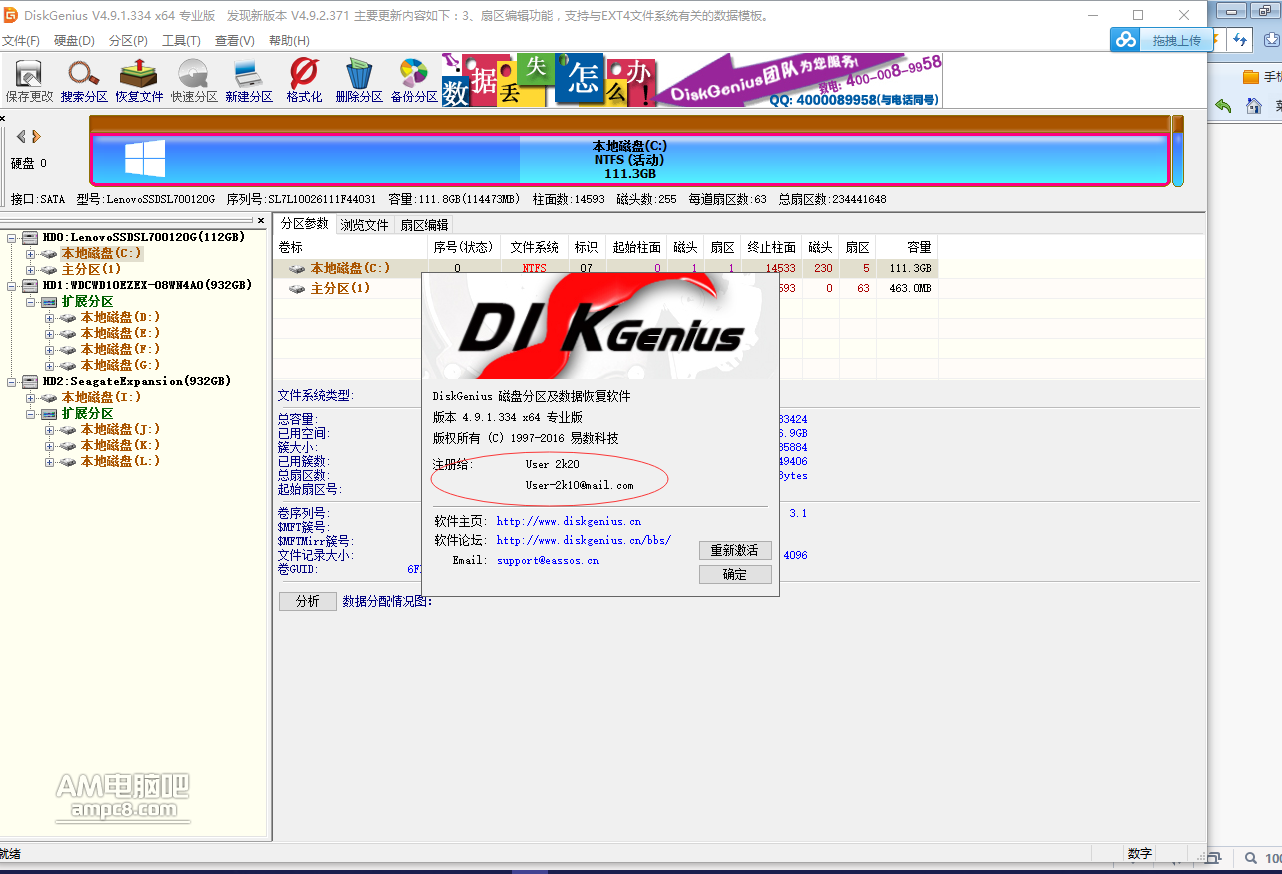
Task: Select HD1:WDCWD10EZEX disk in tree
Action: point(147,286)
